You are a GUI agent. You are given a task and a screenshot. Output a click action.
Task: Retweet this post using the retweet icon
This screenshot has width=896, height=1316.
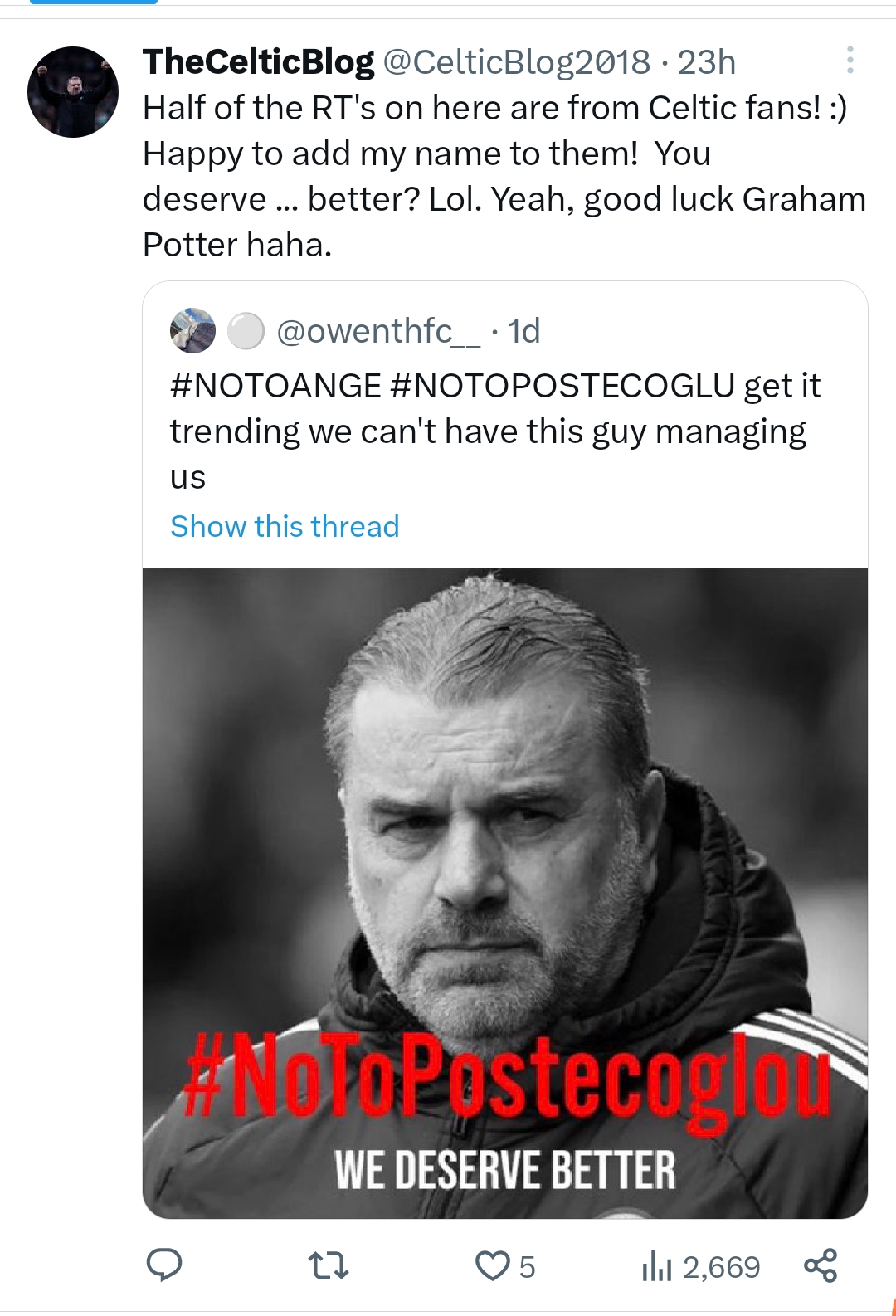pos(329,1266)
